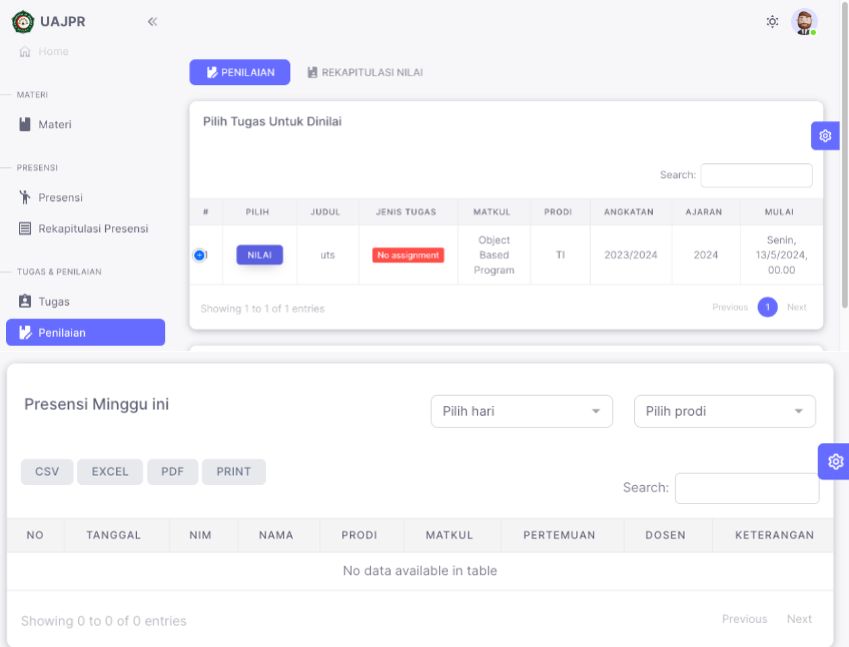Open Presensi in the sidebar
The height and width of the screenshot is (647, 849).
(60, 197)
